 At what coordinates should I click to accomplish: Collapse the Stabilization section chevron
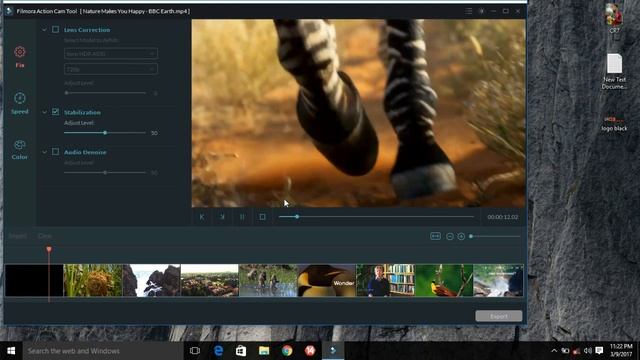point(44,112)
